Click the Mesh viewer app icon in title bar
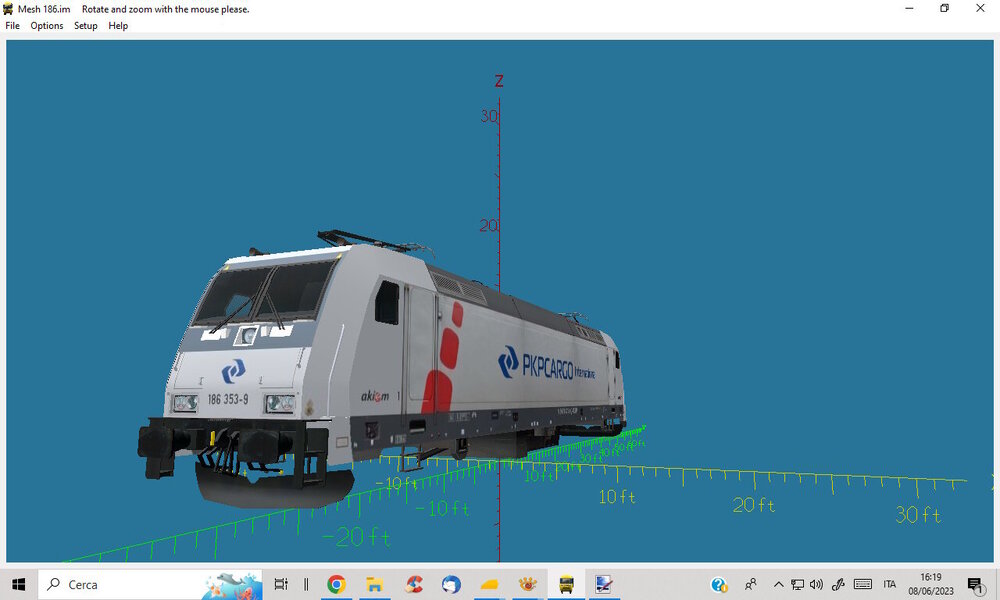The height and width of the screenshot is (600, 1000). click(x=8, y=9)
